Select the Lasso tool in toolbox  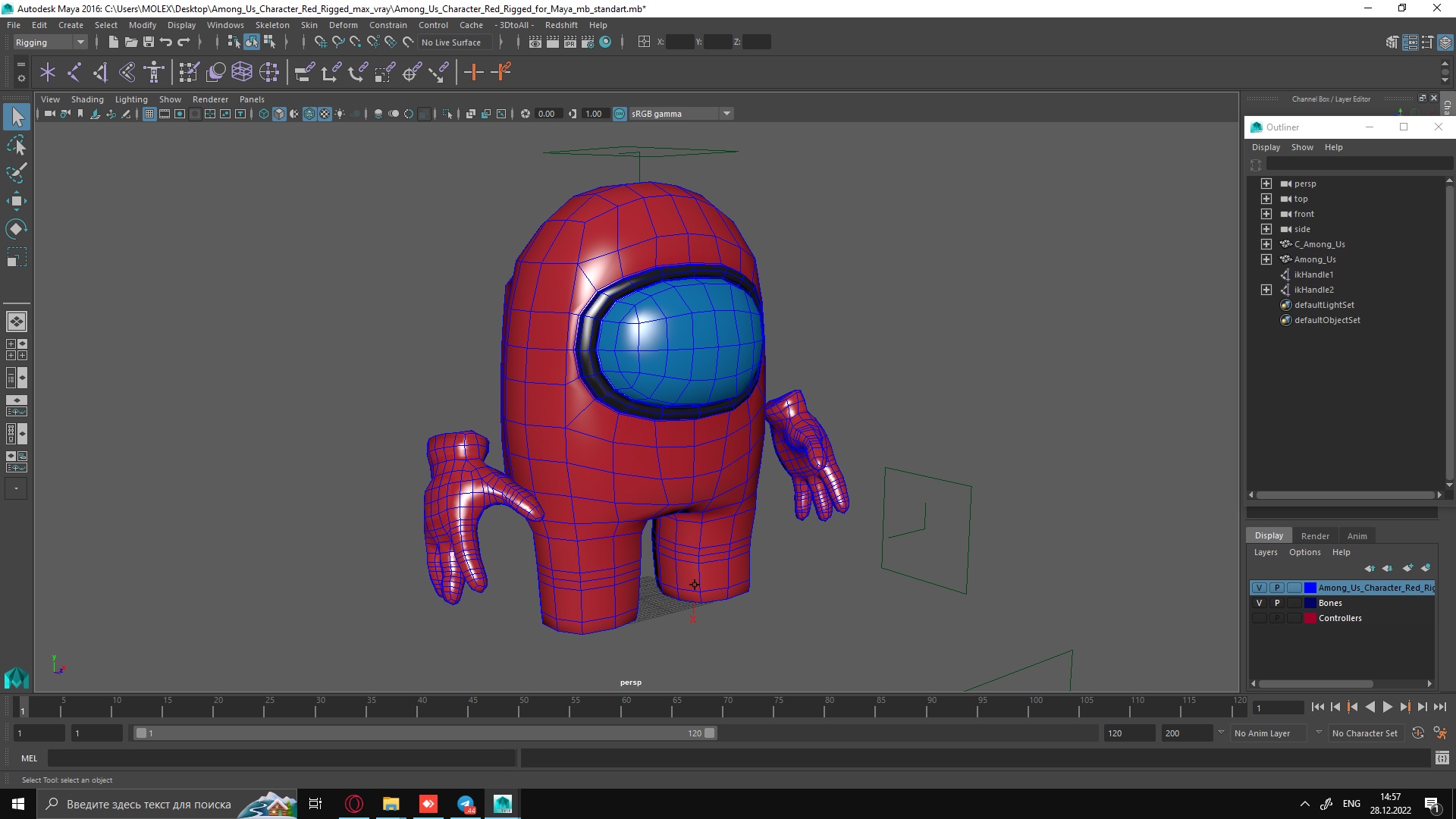pyautogui.click(x=17, y=145)
